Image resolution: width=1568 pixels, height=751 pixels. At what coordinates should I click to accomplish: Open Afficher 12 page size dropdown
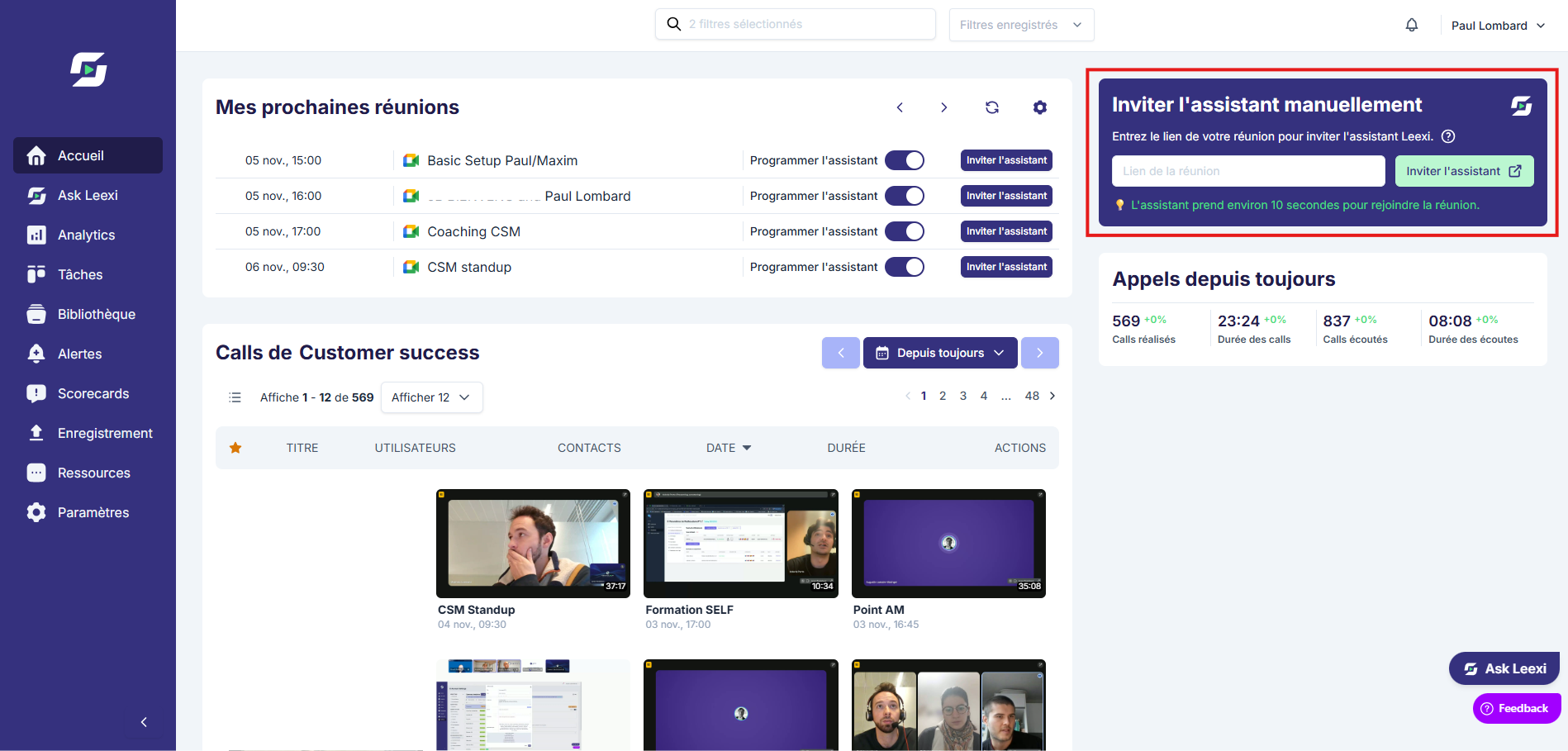[x=431, y=397]
